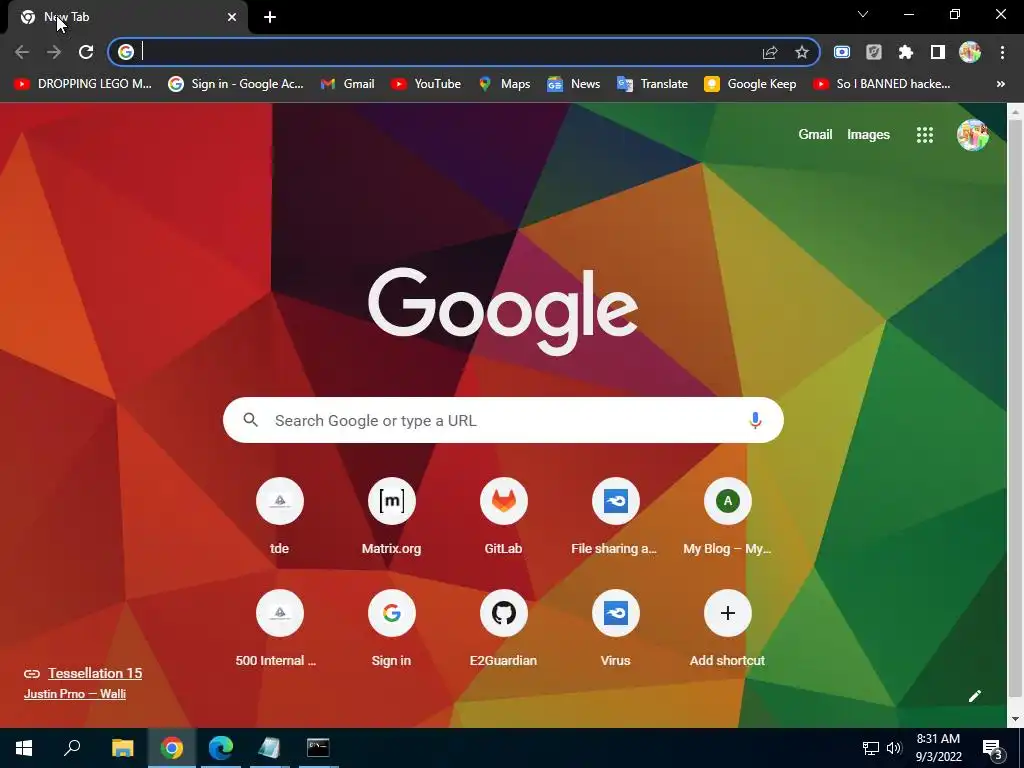Viewport: 1024px width, 768px height.
Task: Click the Images link
Action: (x=869, y=135)
